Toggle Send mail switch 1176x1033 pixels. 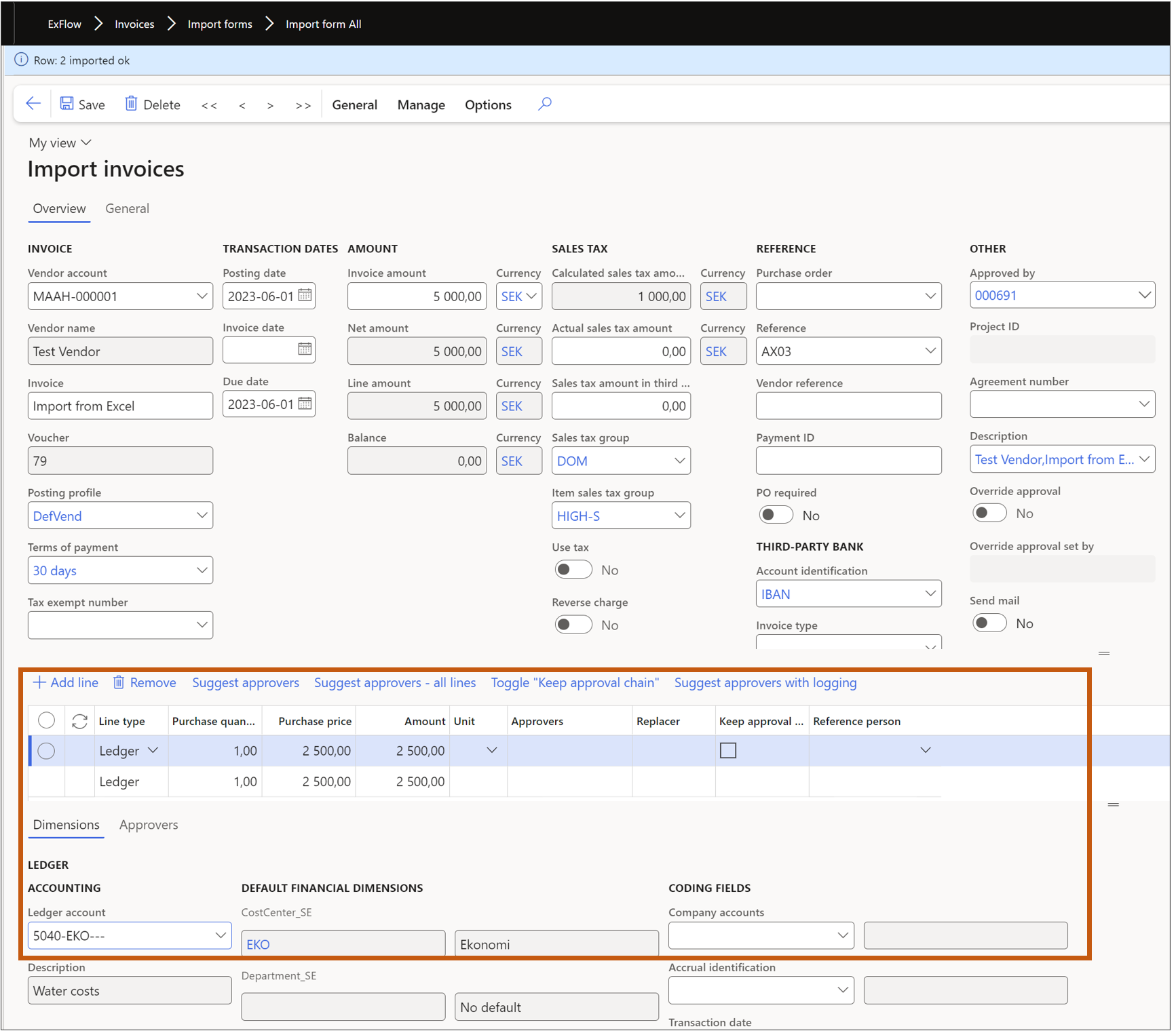pos(989,623)
